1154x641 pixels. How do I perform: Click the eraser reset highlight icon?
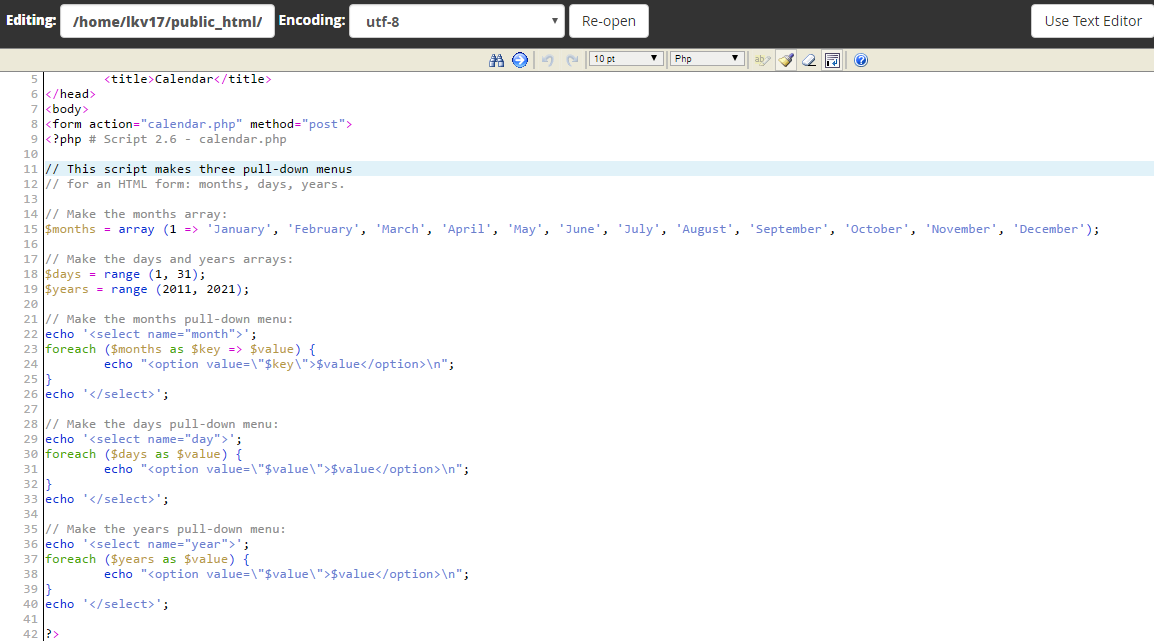(x=809, y=60)
